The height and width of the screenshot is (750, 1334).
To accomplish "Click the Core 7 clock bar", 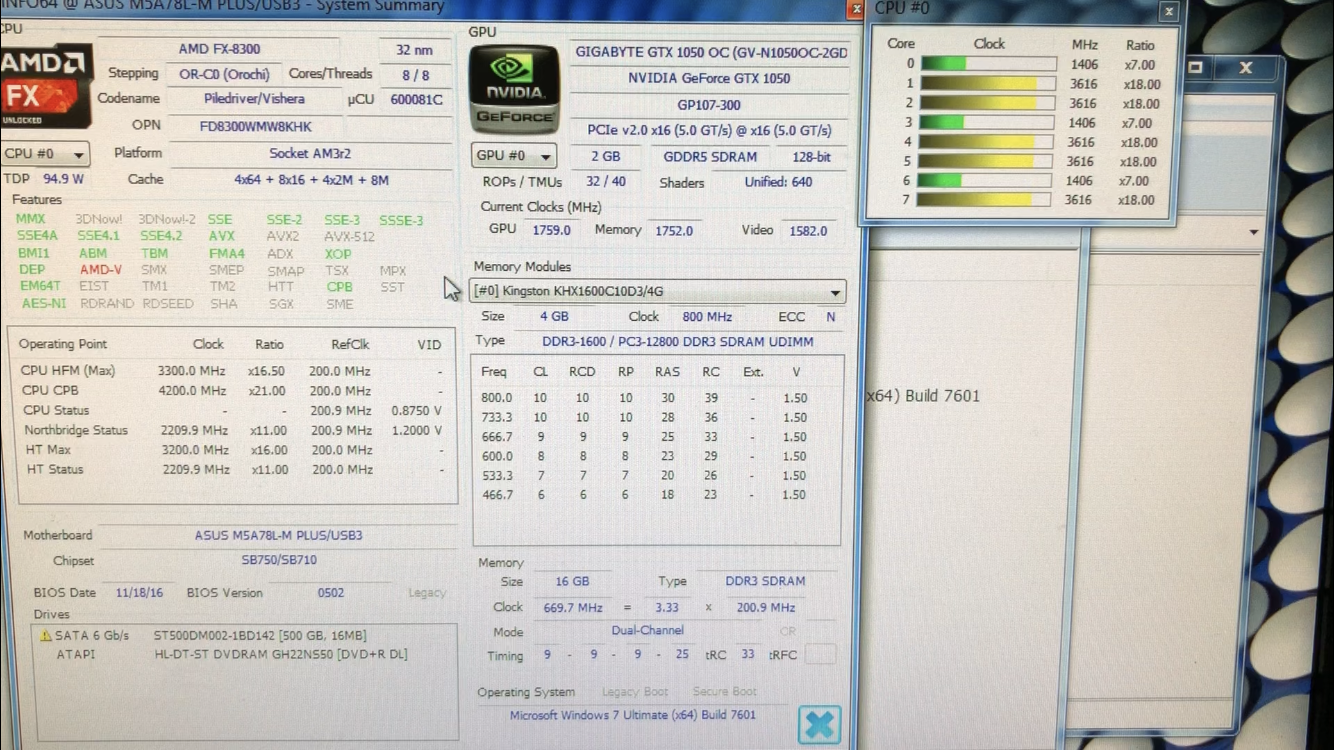I will click(x=983, y=199).
